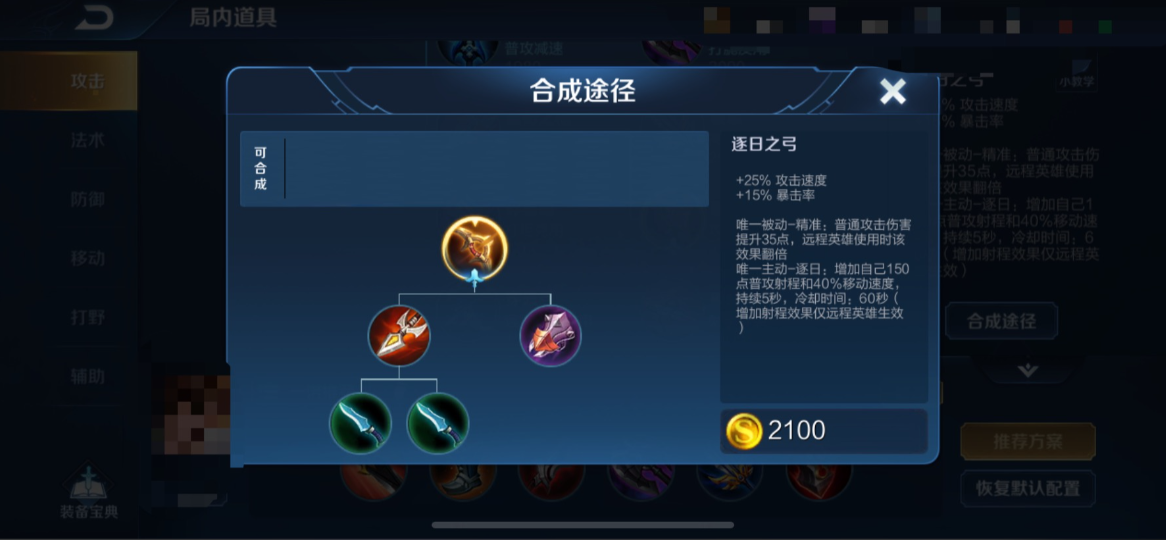Close the 合成途径 dialog
This screenshot has width=1166, height=540.
(893, 91)
